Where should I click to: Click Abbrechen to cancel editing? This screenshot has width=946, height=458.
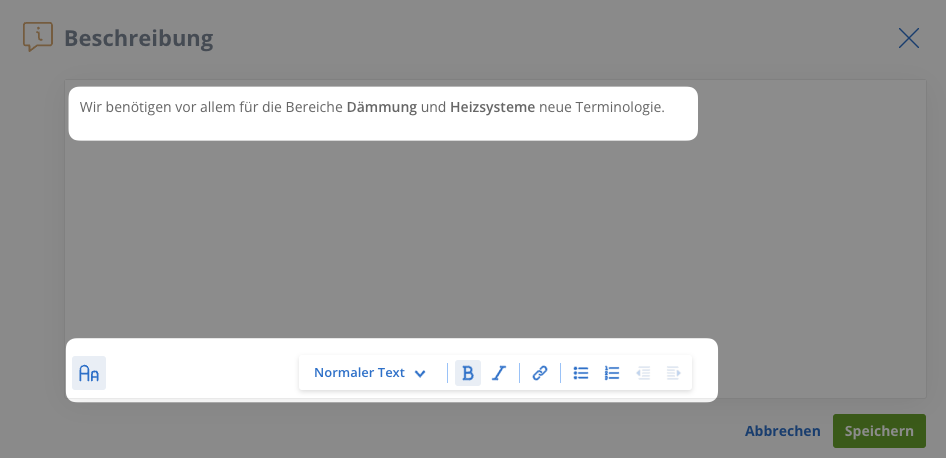[x=783, y=431]
